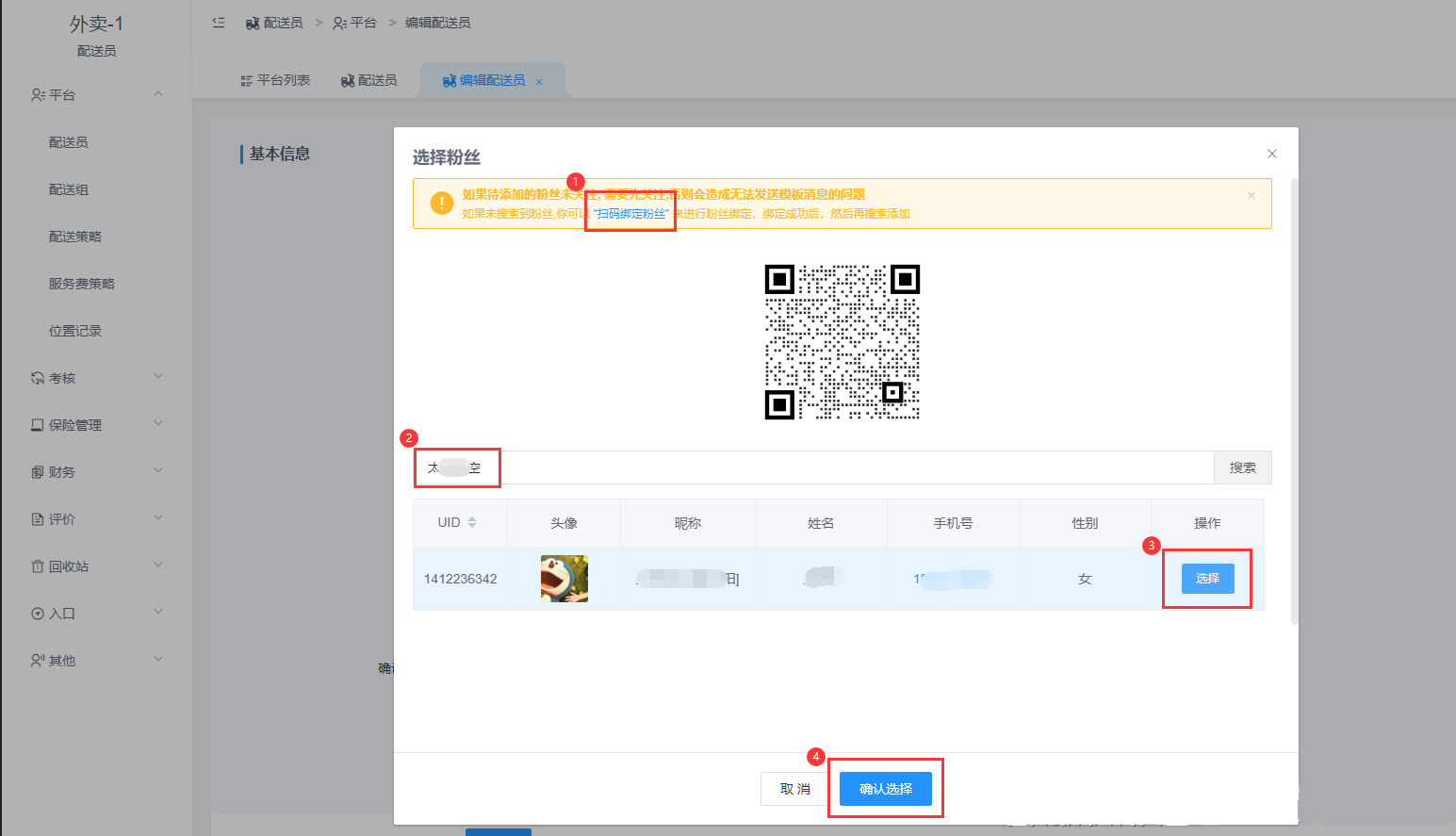This screenshot has width=1456, height=836.
Task: Expand the 保险管理 sidebar menu
Action: [96, 425]
